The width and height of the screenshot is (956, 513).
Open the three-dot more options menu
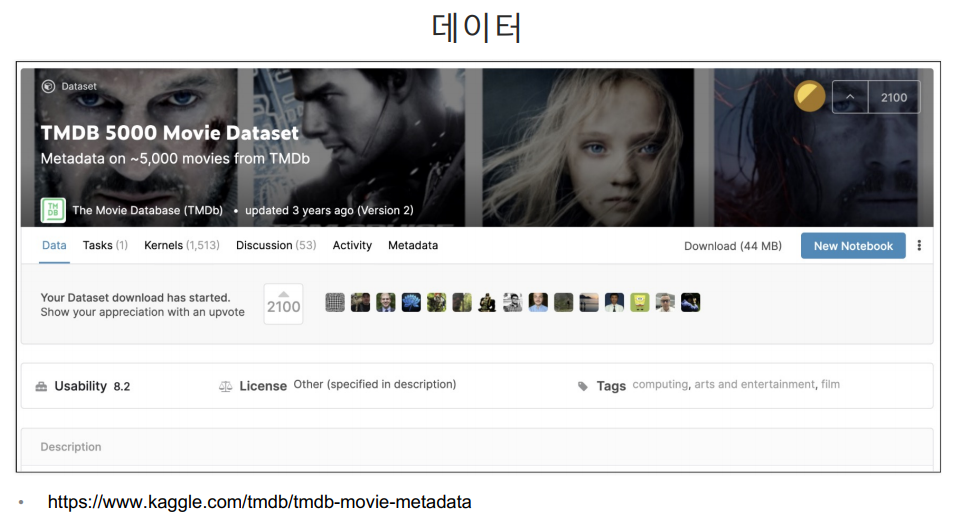[x=919, y=245]
